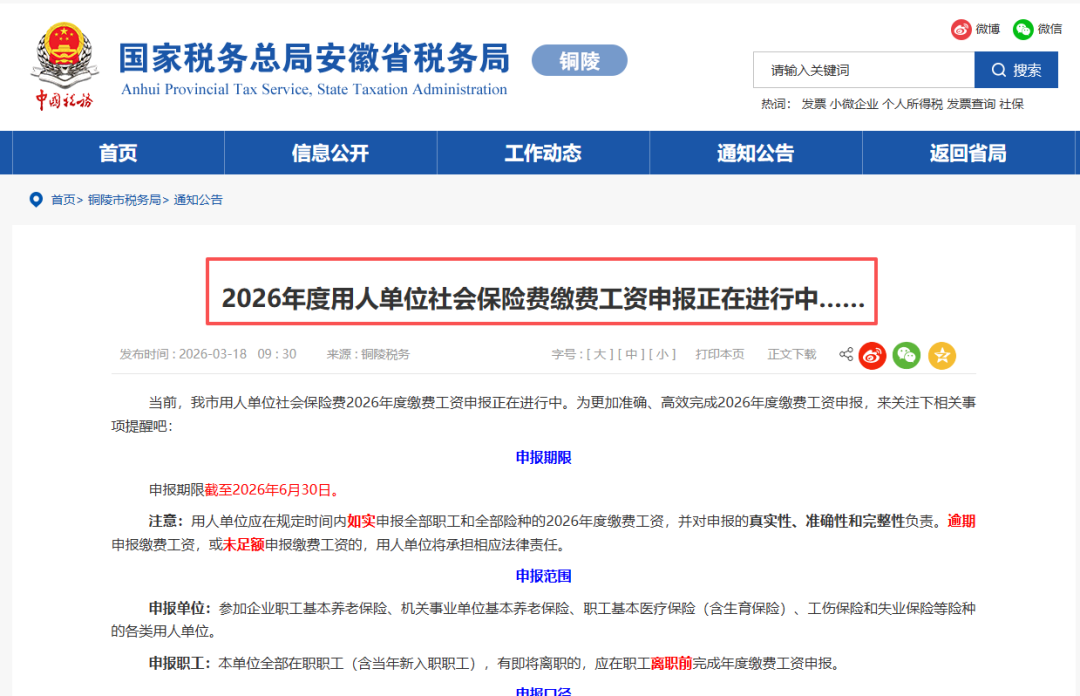Open the 返回省局 navigation tab
The height and width of the screenshot is (696, 1080).
[968, 153]
